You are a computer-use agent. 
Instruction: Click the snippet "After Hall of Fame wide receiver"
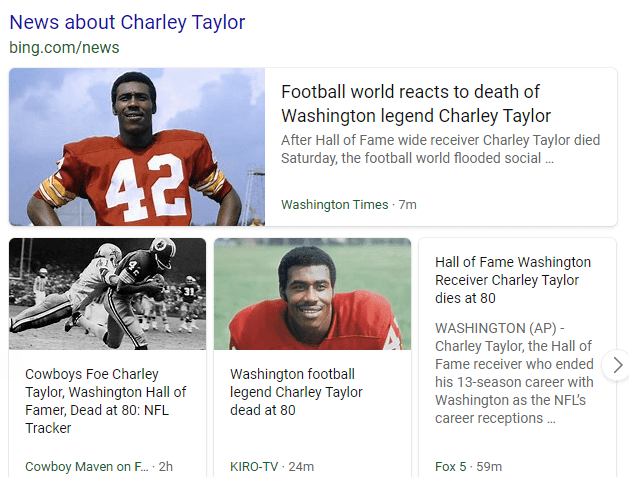click(440, 149)
